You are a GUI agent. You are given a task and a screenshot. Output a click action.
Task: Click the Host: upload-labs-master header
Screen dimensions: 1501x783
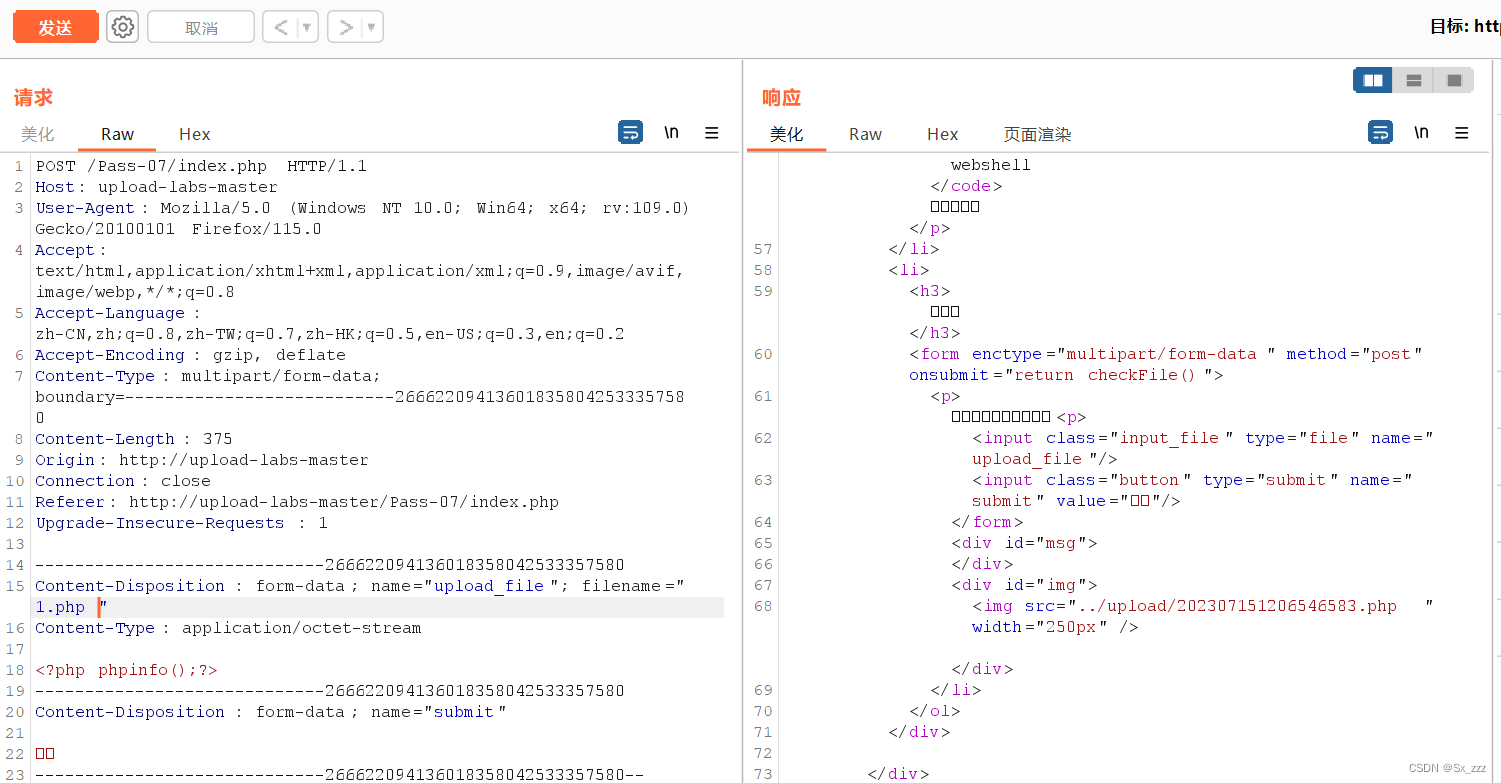pyautogui.click(x=156, y=187)
